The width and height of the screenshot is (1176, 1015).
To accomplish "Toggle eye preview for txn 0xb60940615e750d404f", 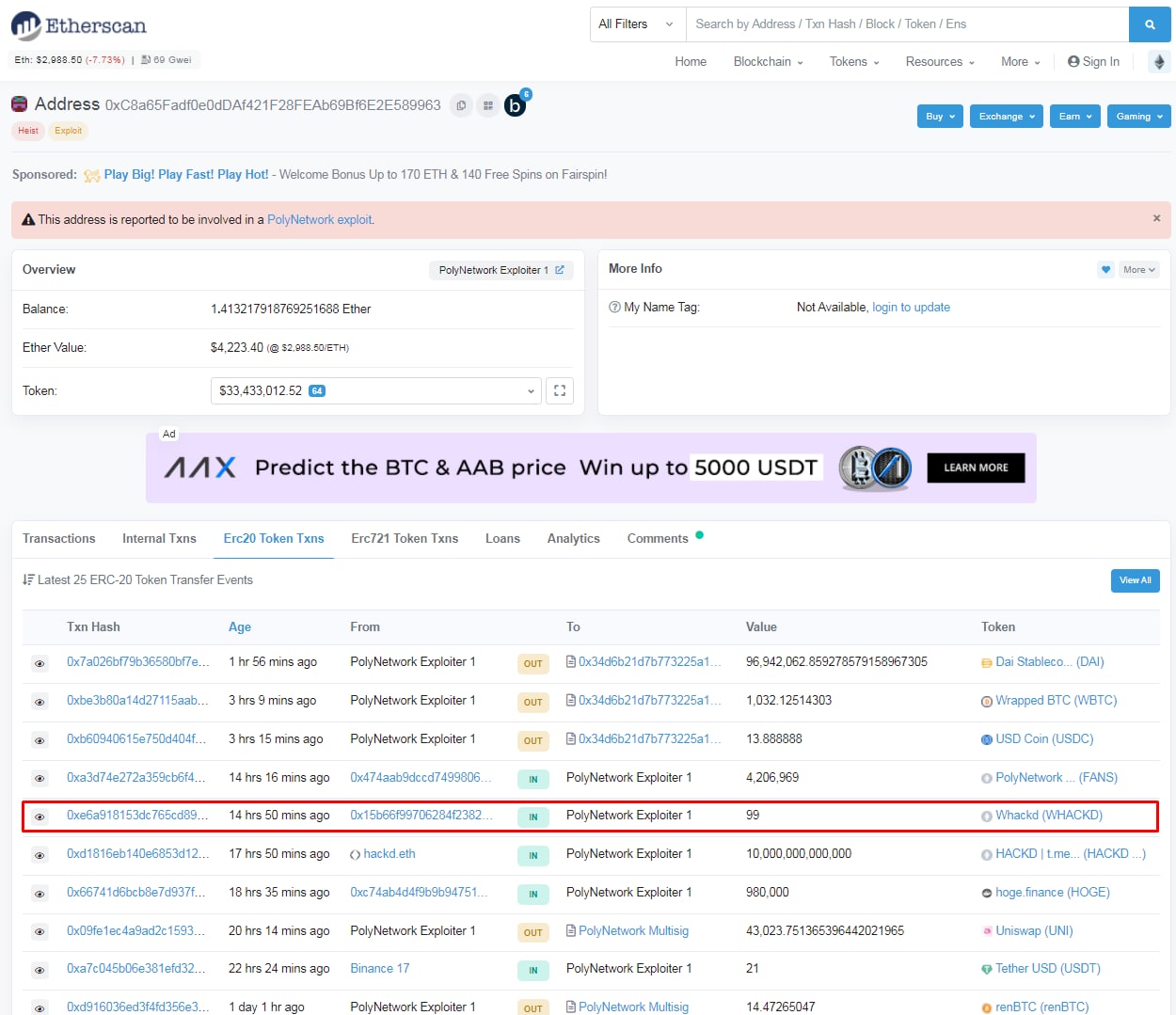I will click(40, 740).
